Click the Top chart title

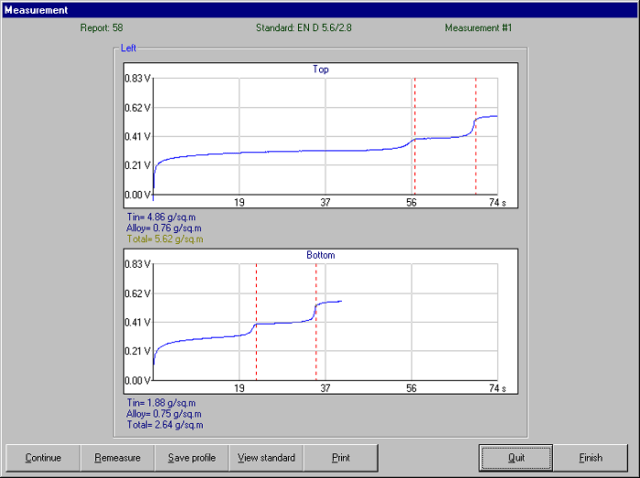321,69
